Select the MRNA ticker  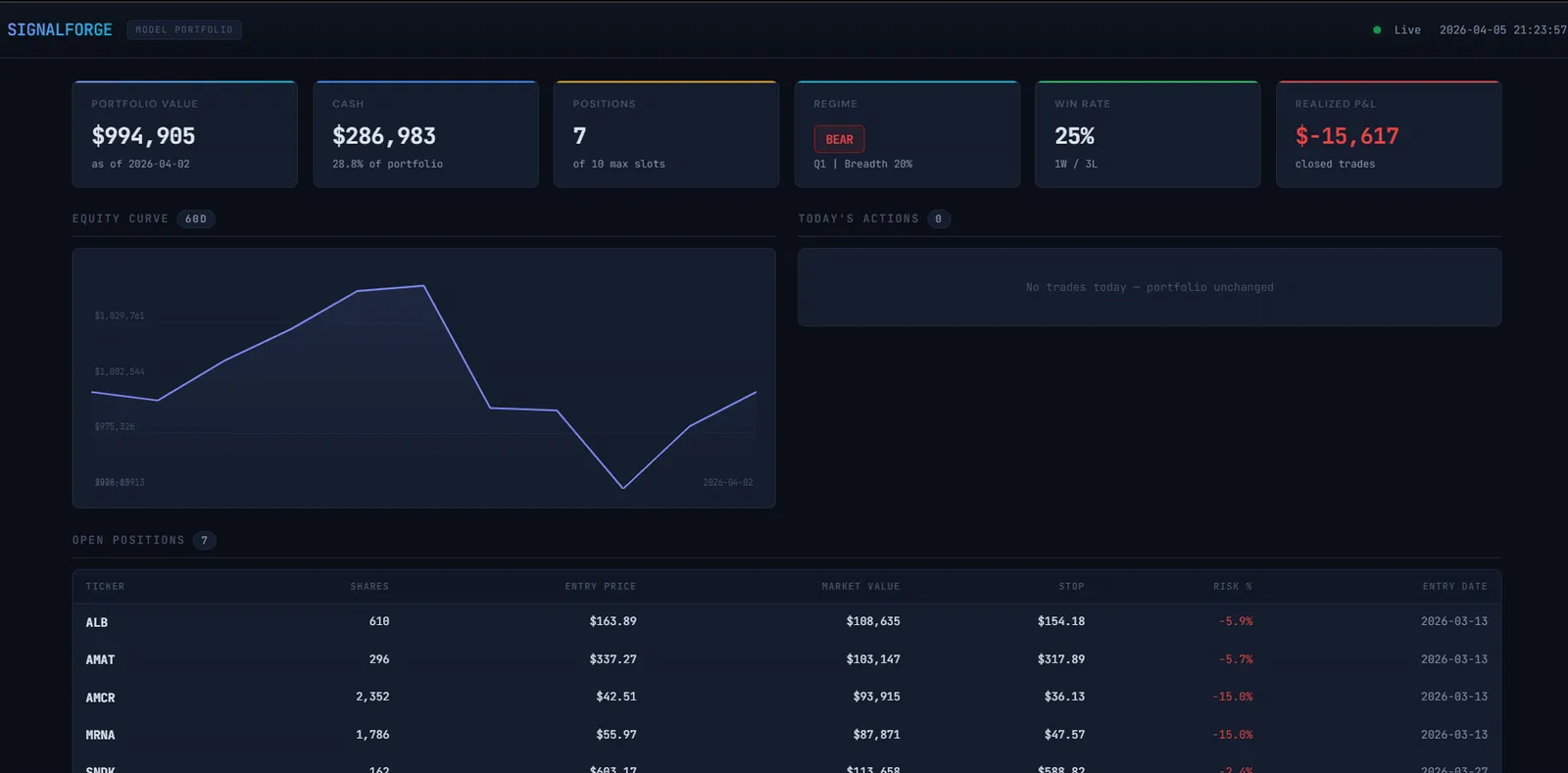coord(100,735)
